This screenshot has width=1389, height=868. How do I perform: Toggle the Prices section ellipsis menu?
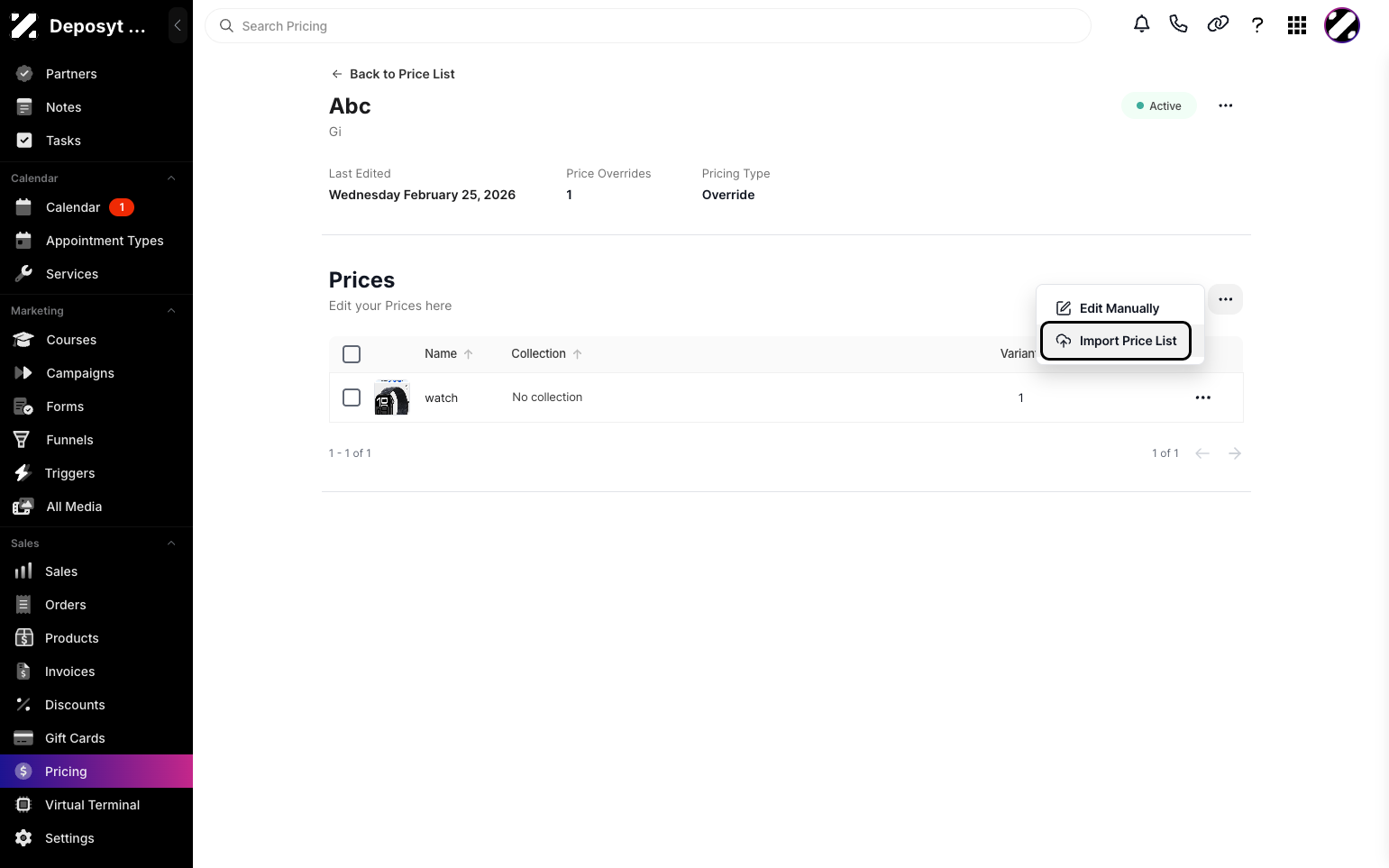1225,299
